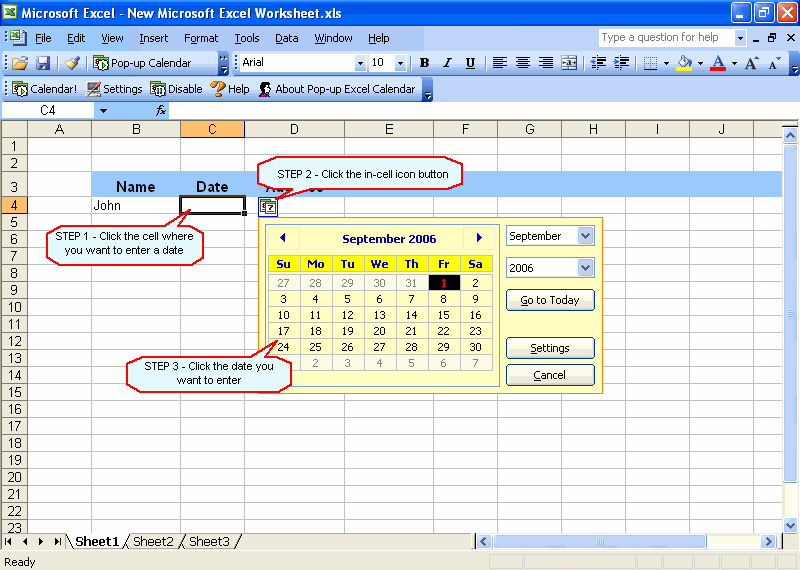
Task: Open the fill color dropdown arrow
Action: click(701, 63)
